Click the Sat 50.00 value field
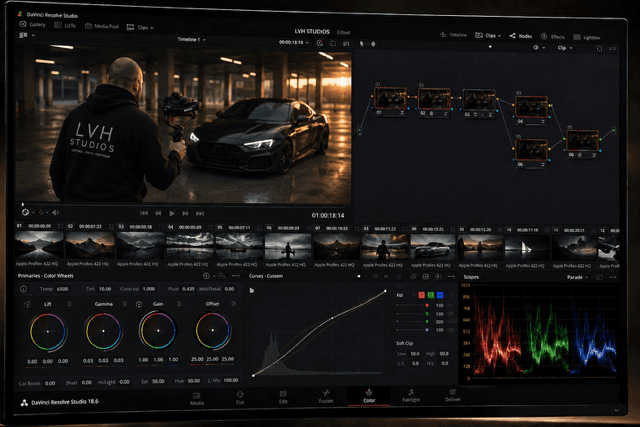This screenshot has height=427, width=640. coord(158,381)
